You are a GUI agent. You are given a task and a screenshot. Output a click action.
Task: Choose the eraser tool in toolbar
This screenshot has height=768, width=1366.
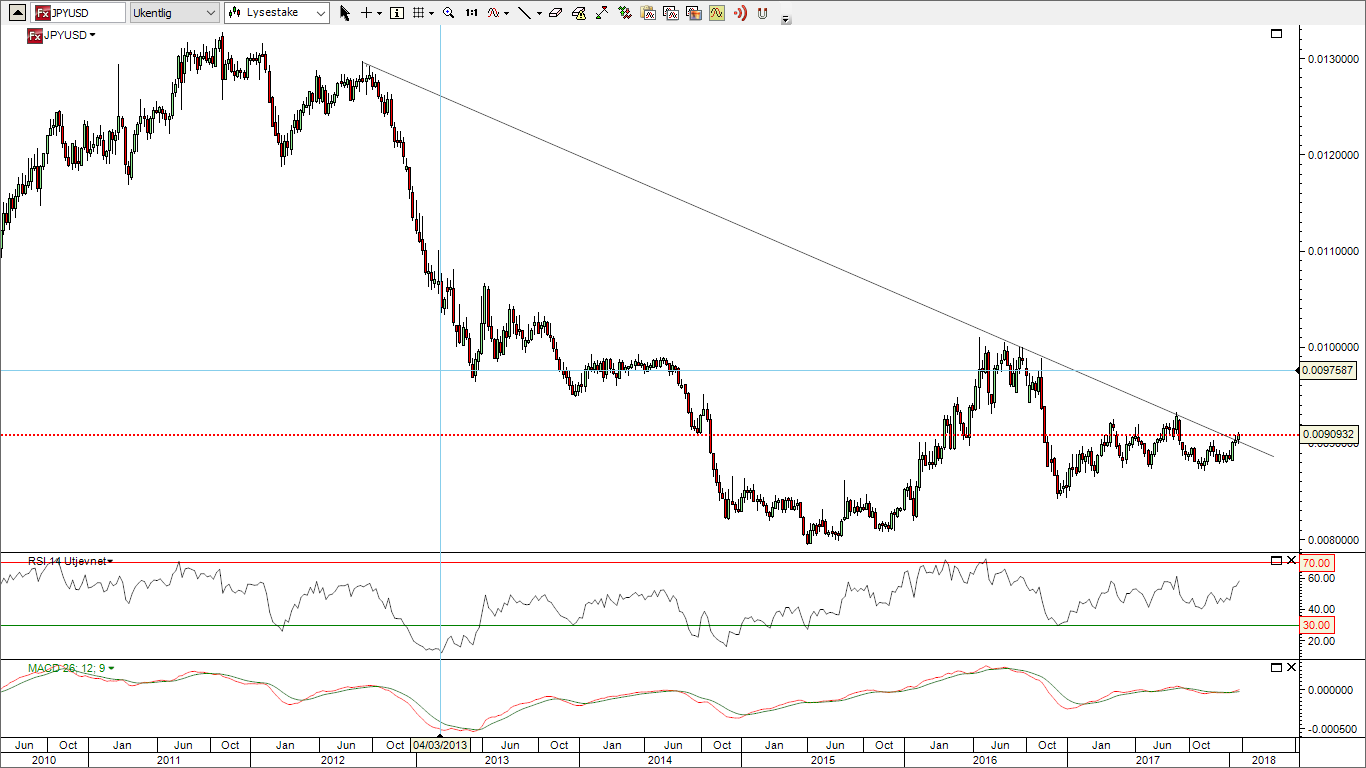(556, 13)
